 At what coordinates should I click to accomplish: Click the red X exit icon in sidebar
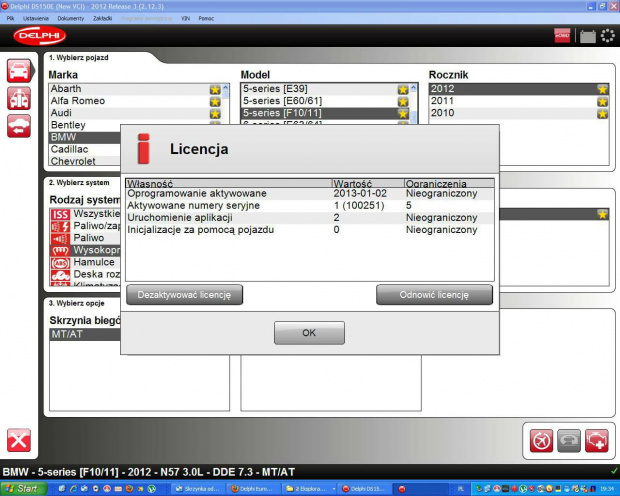(19, 440)
